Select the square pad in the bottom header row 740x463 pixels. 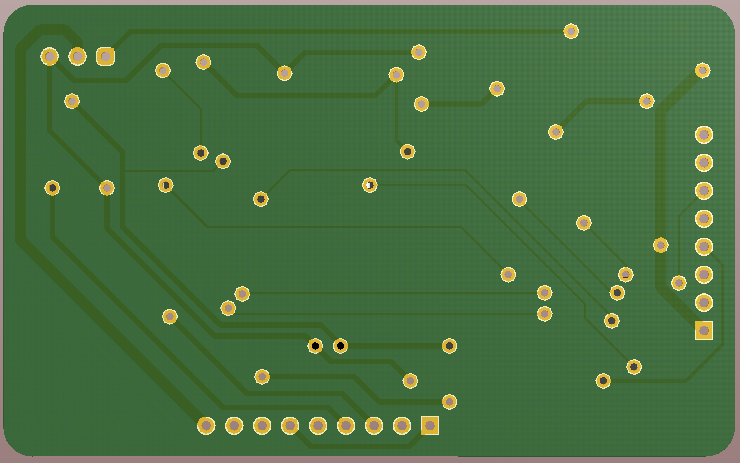(430, 426)
